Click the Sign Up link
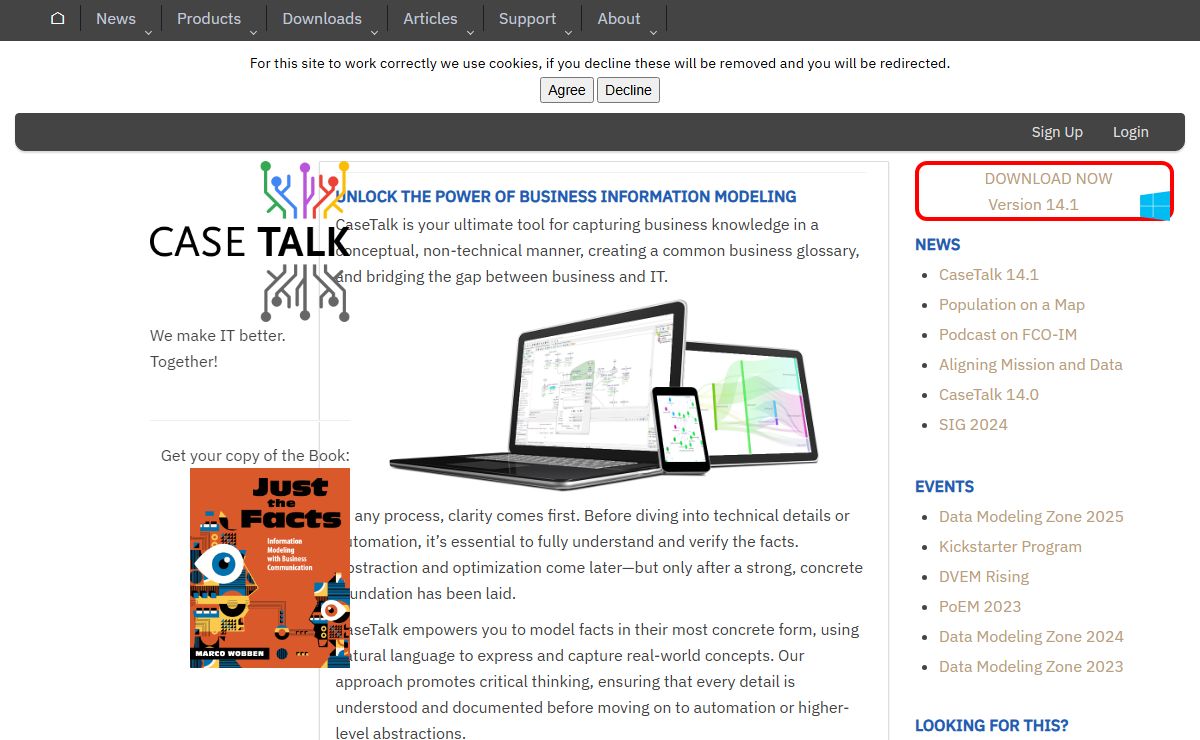Image resolution: width=1200 pixels, height=740 pixels. (1057, 132)
